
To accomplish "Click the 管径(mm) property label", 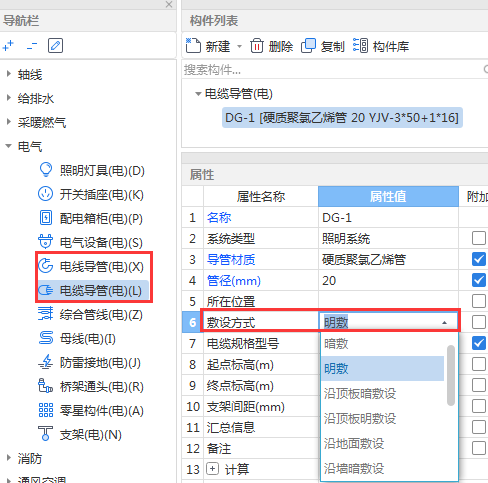I will (234, 281).
